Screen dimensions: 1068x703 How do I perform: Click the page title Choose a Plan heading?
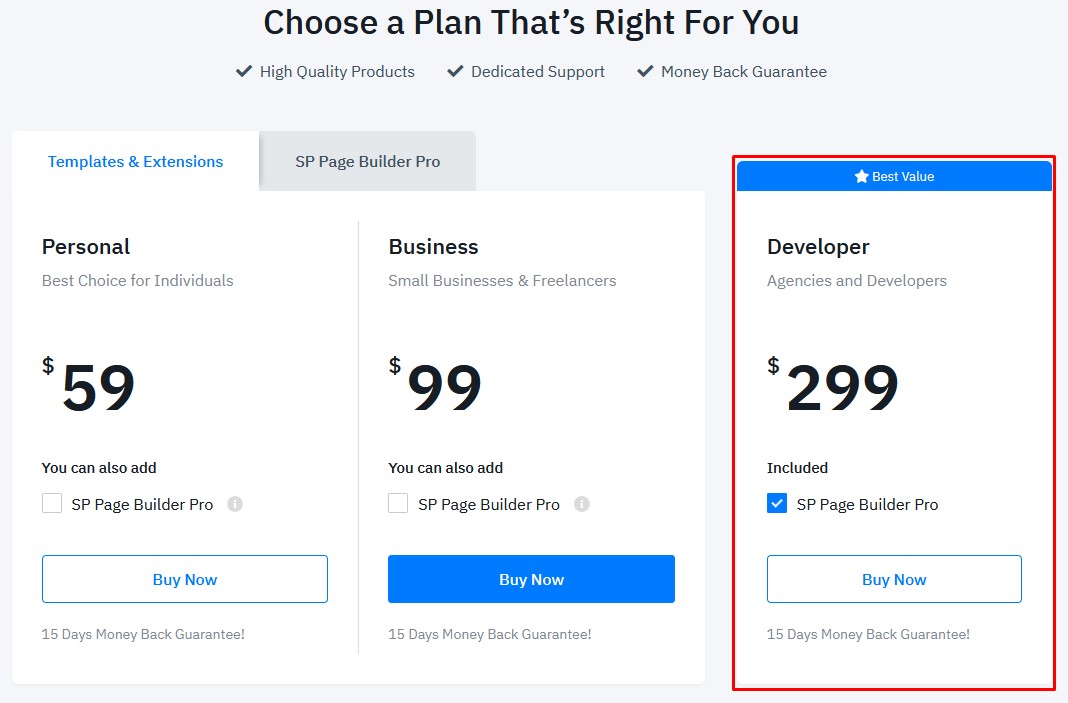pyautogui.click(x=531, y=22)
